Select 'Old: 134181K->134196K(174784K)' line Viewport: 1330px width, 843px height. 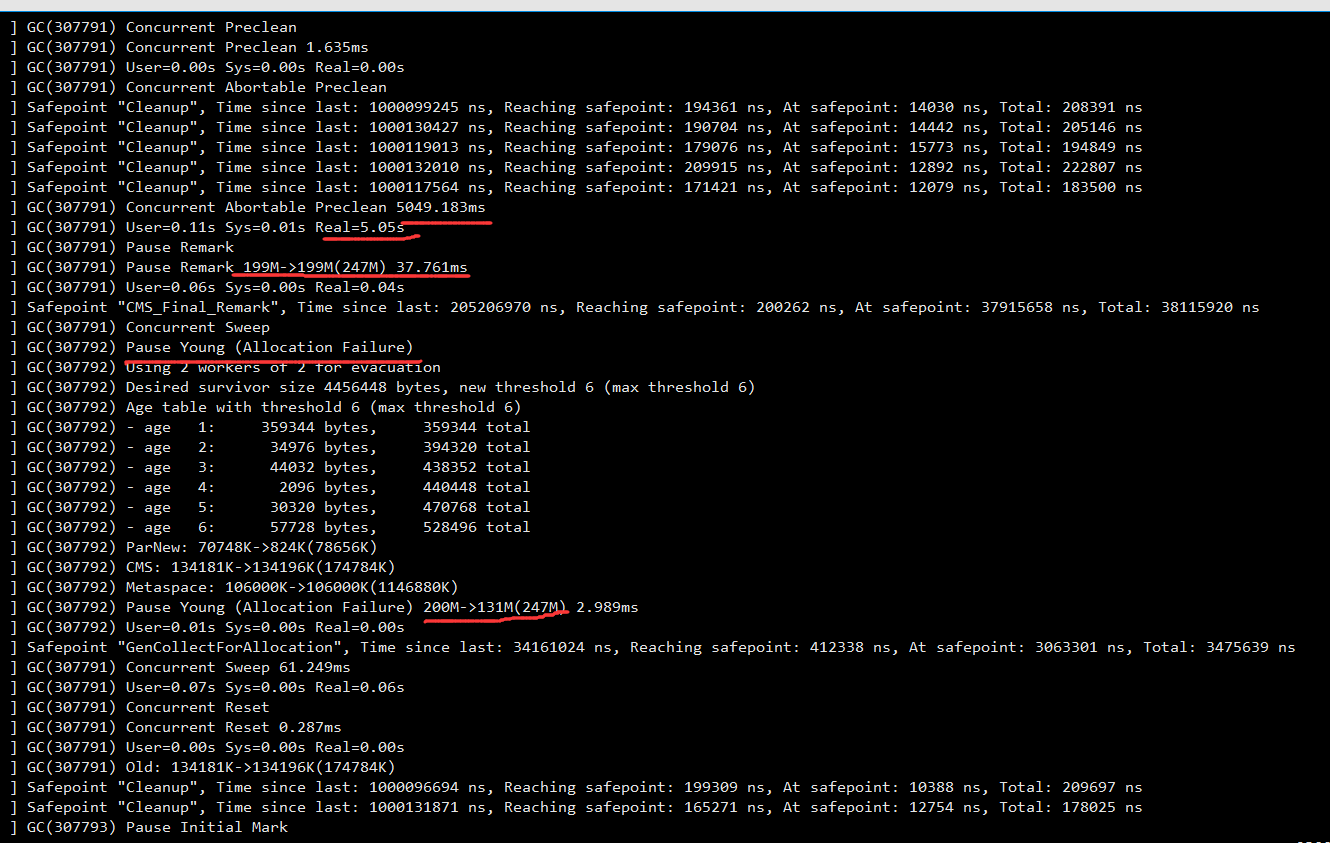[x=203, y=767]
